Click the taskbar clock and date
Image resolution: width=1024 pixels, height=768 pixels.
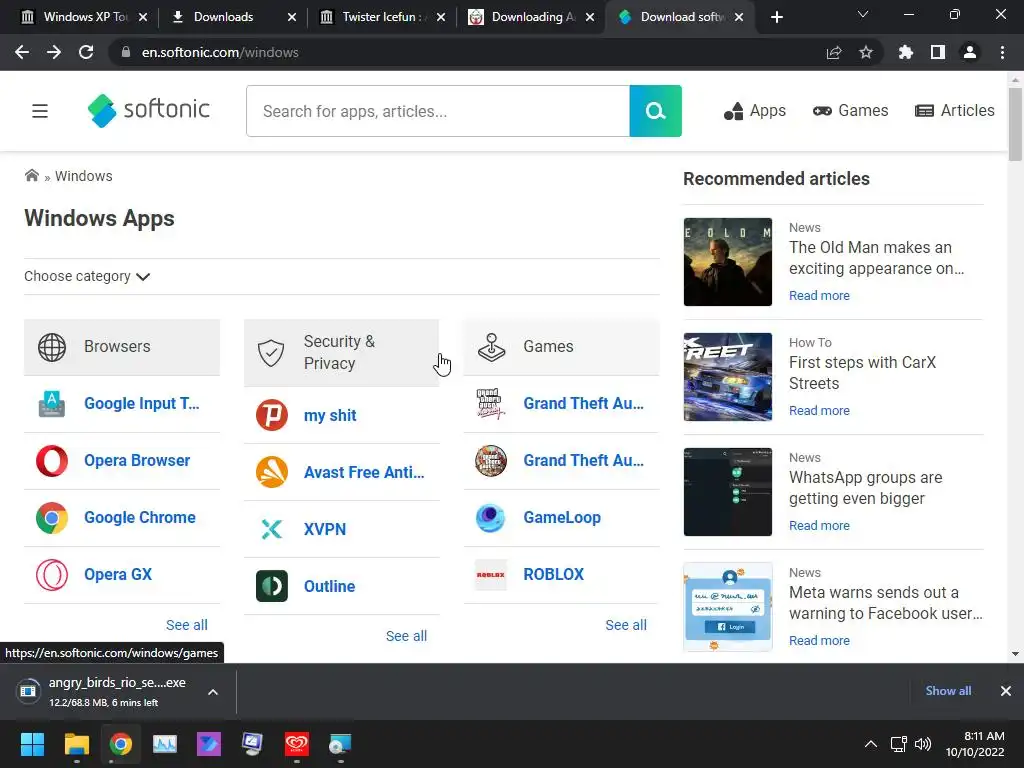pos(975,744)
